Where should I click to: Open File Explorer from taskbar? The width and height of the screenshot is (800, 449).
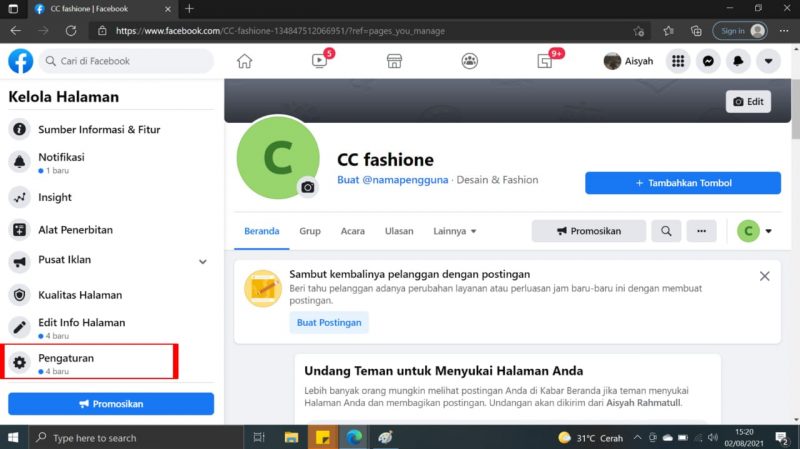click(291, 437)
